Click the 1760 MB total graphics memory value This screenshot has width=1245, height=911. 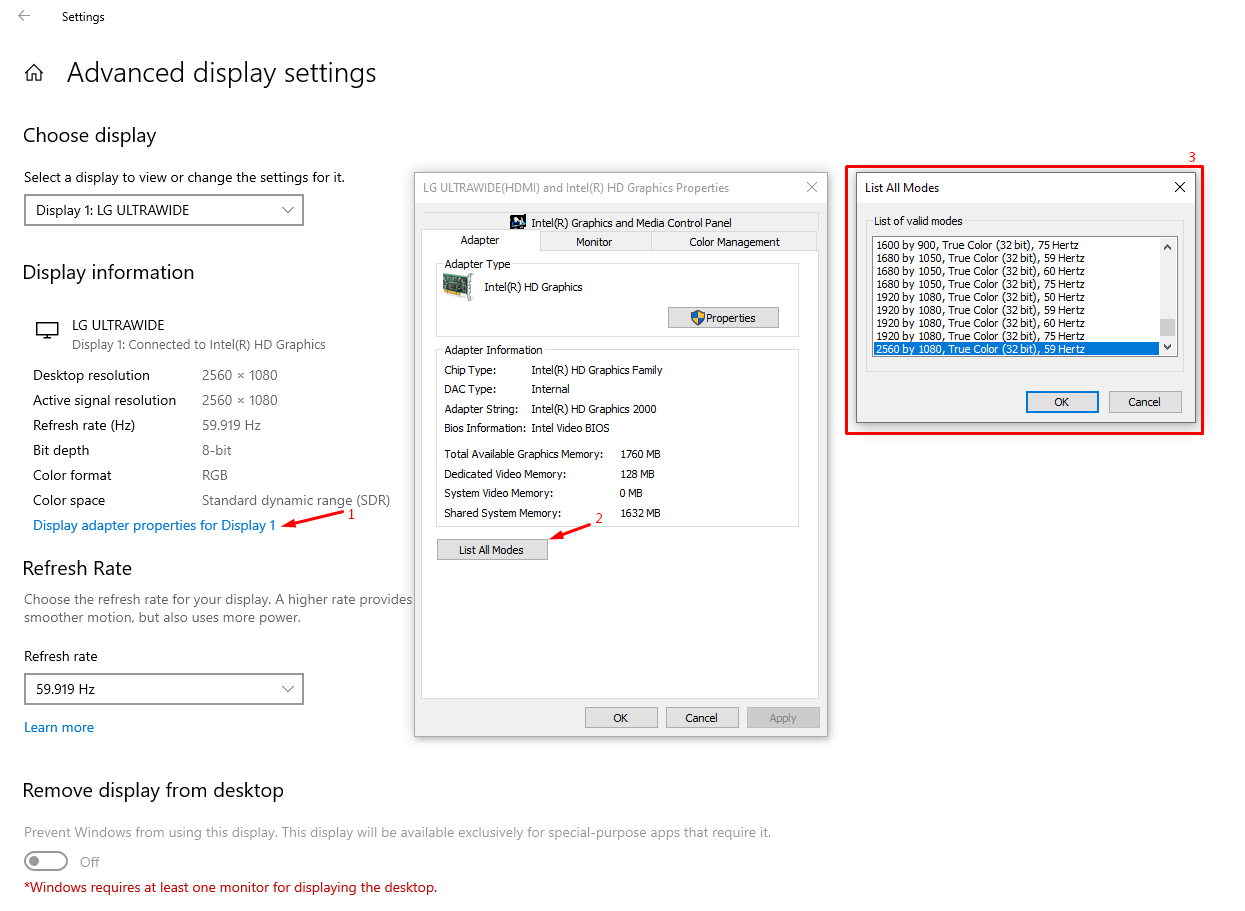click(x=640, y=454)
